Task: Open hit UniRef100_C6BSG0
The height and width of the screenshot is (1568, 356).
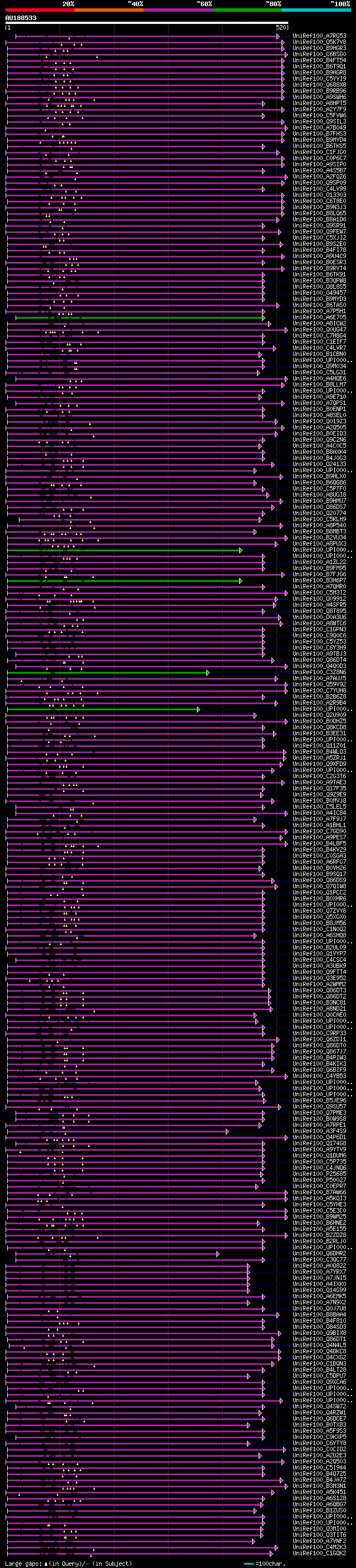Action: pos(319,54)
